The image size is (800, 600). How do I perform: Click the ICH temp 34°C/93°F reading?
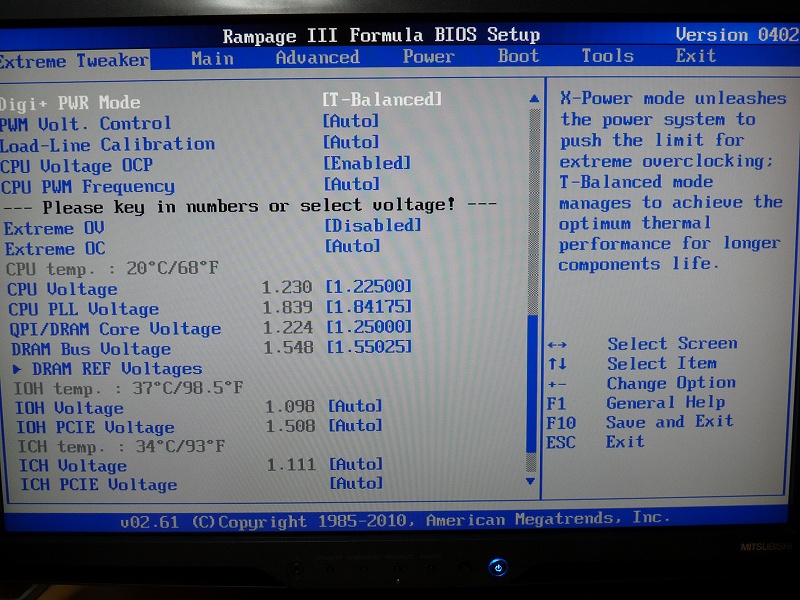pos(121,446)
